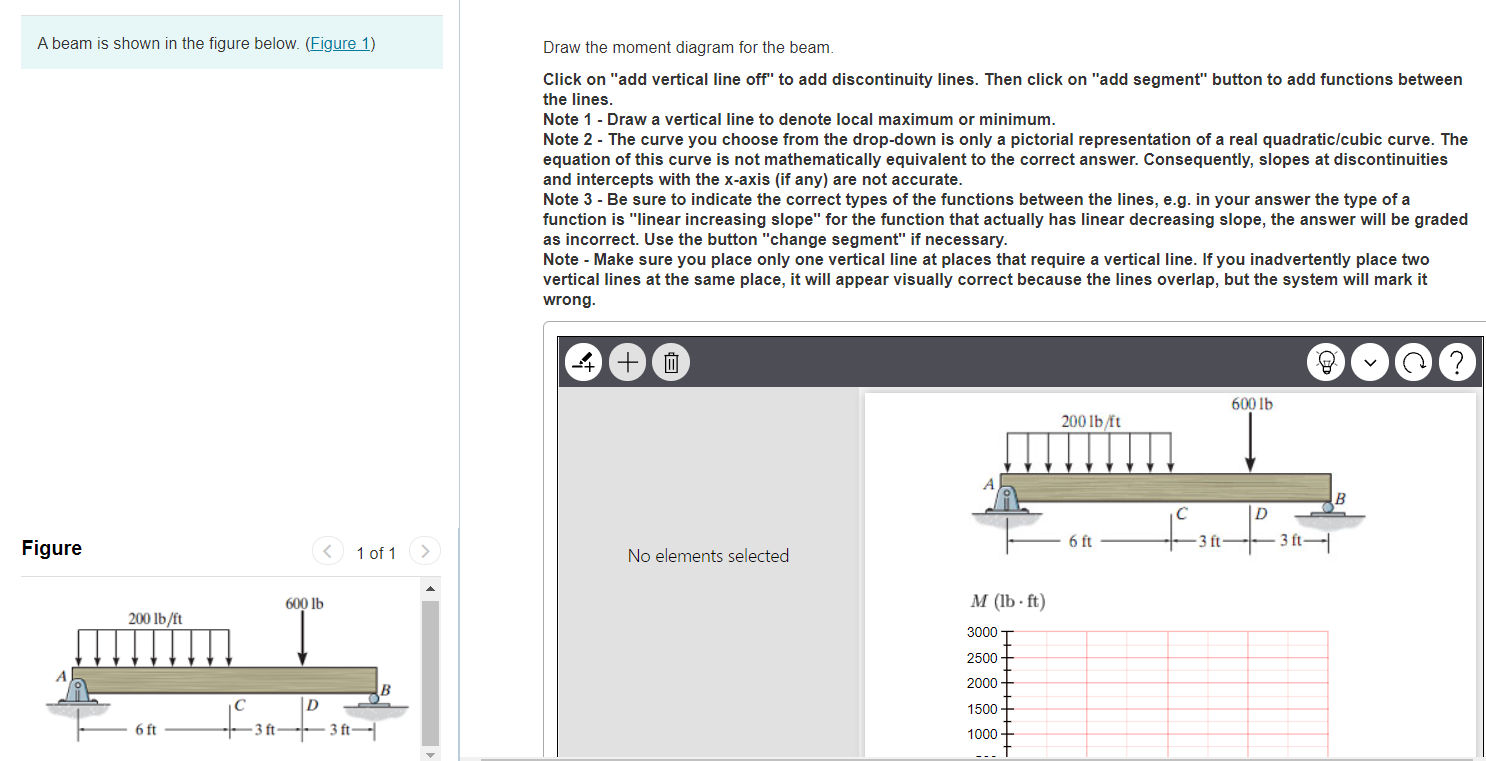Go to next figure arrow
The height and width of the screenshot is (761, 1486).
point(425,551)
